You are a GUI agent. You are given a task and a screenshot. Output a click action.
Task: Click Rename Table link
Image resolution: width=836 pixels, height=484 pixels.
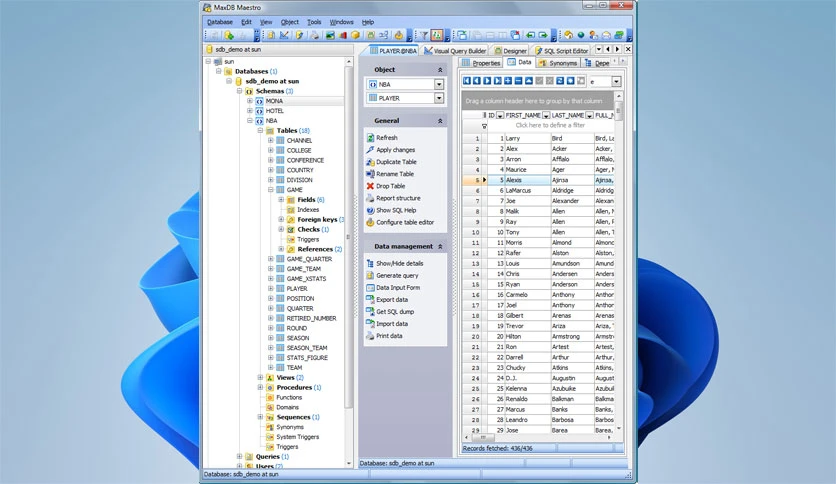[x=395, y=174]
